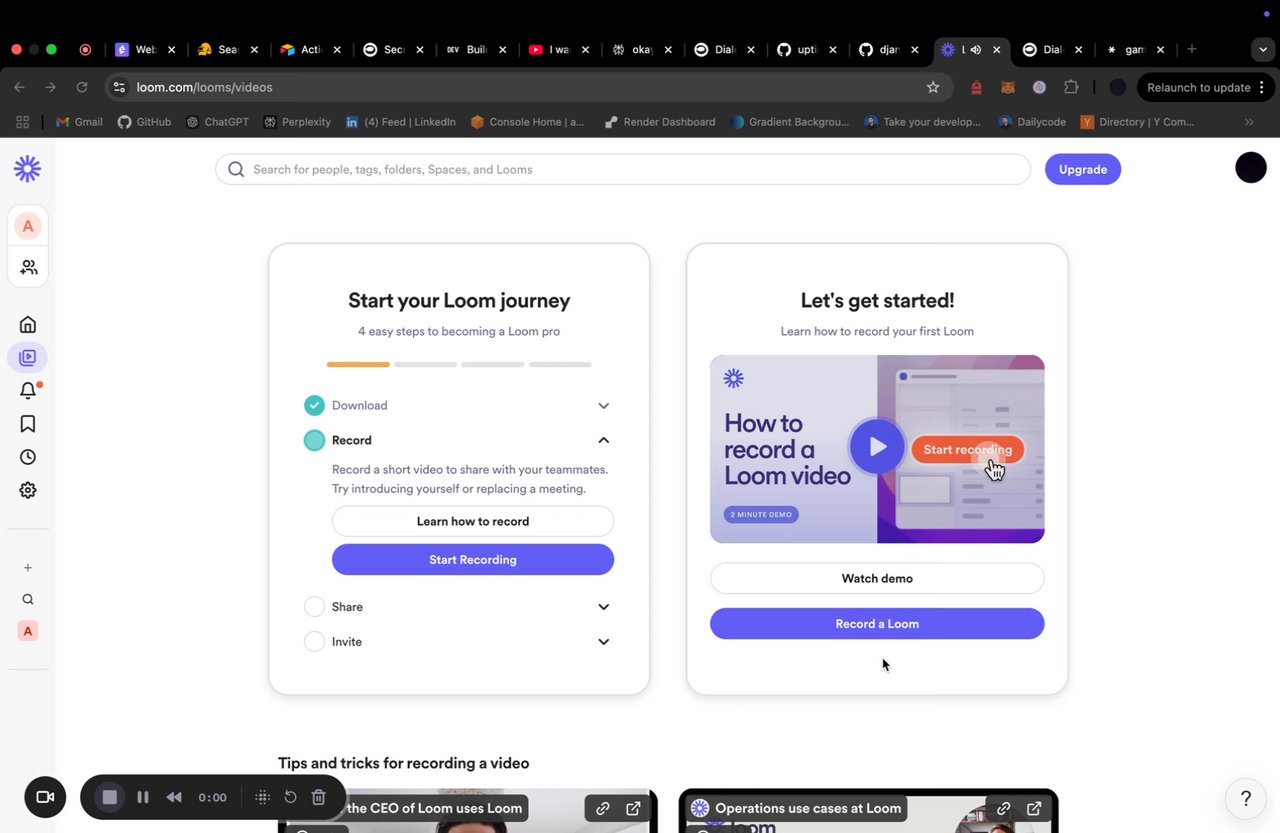Viewport: 1280px width, 833px height.
Task: Expand the Download step chevron
Action: coord(603,406)
